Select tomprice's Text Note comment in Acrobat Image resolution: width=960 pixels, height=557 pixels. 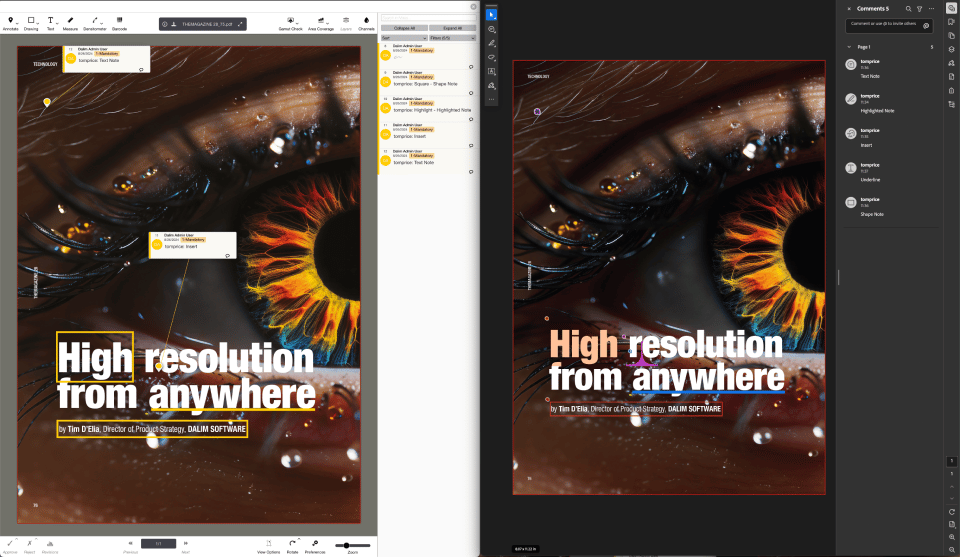tap(891, 69)
